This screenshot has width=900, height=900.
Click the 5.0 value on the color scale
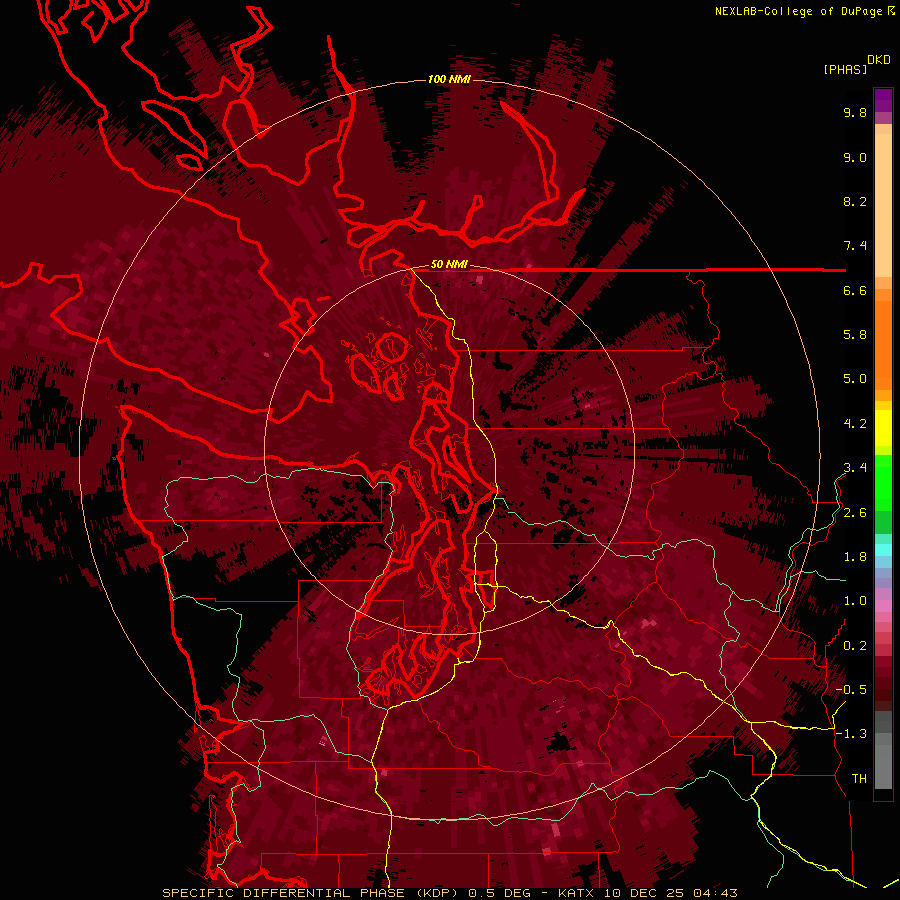pyautogui.click(x=855, y=379)
